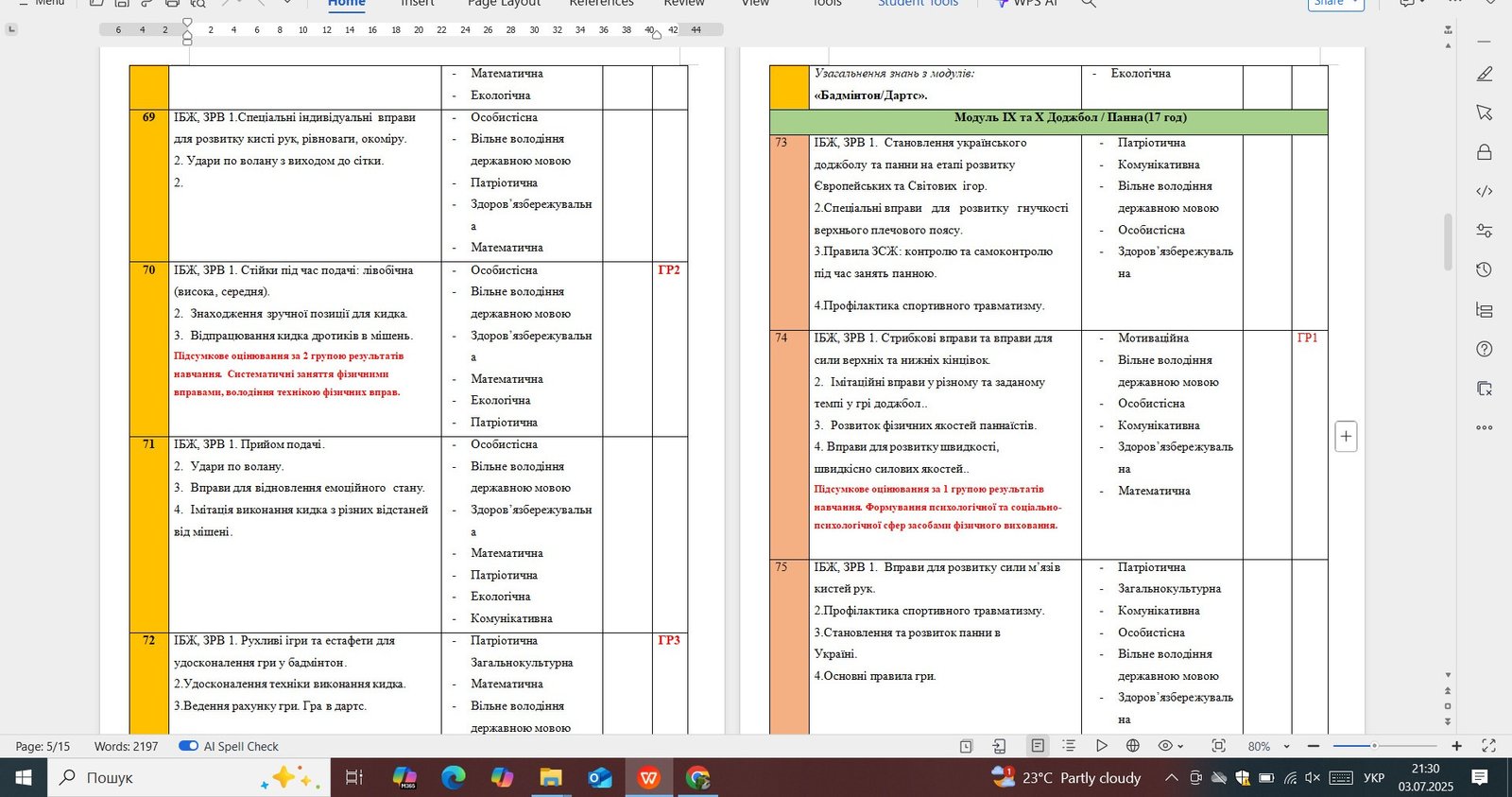The width and height of the screenshot is (1512, 797).
Task: Toggle the AI Spell Check switch
Action: (188, 746)
